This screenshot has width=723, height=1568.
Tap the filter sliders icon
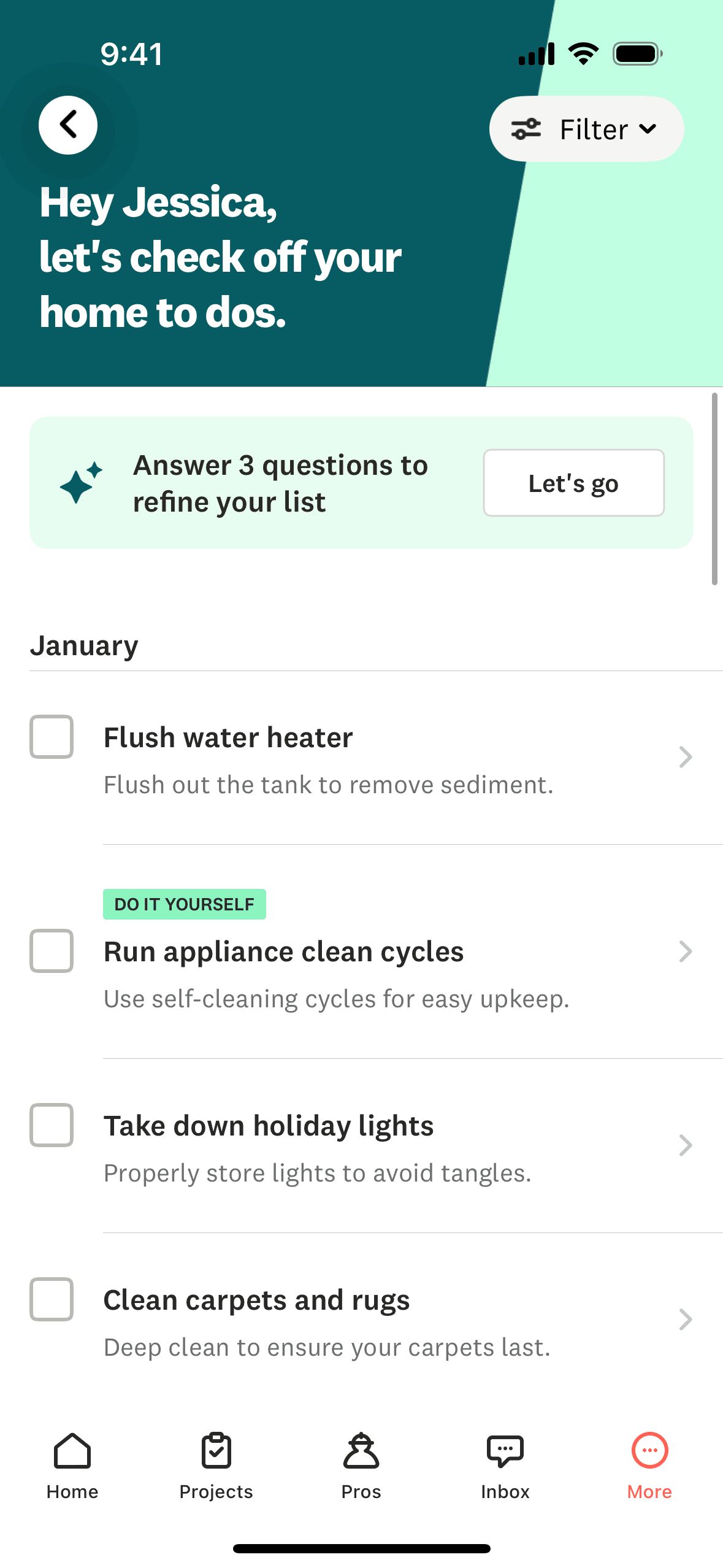[526, 129]
